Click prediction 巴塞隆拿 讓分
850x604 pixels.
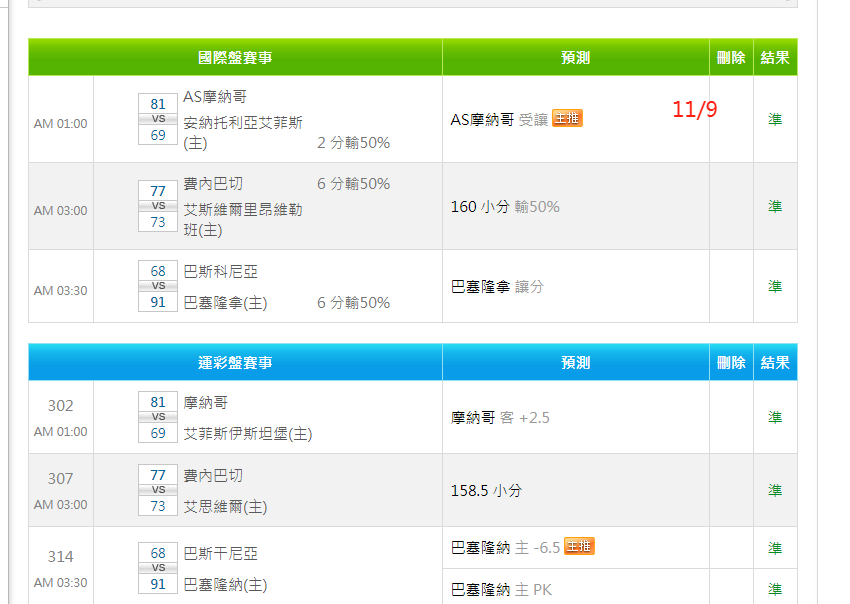pos(497,286)
